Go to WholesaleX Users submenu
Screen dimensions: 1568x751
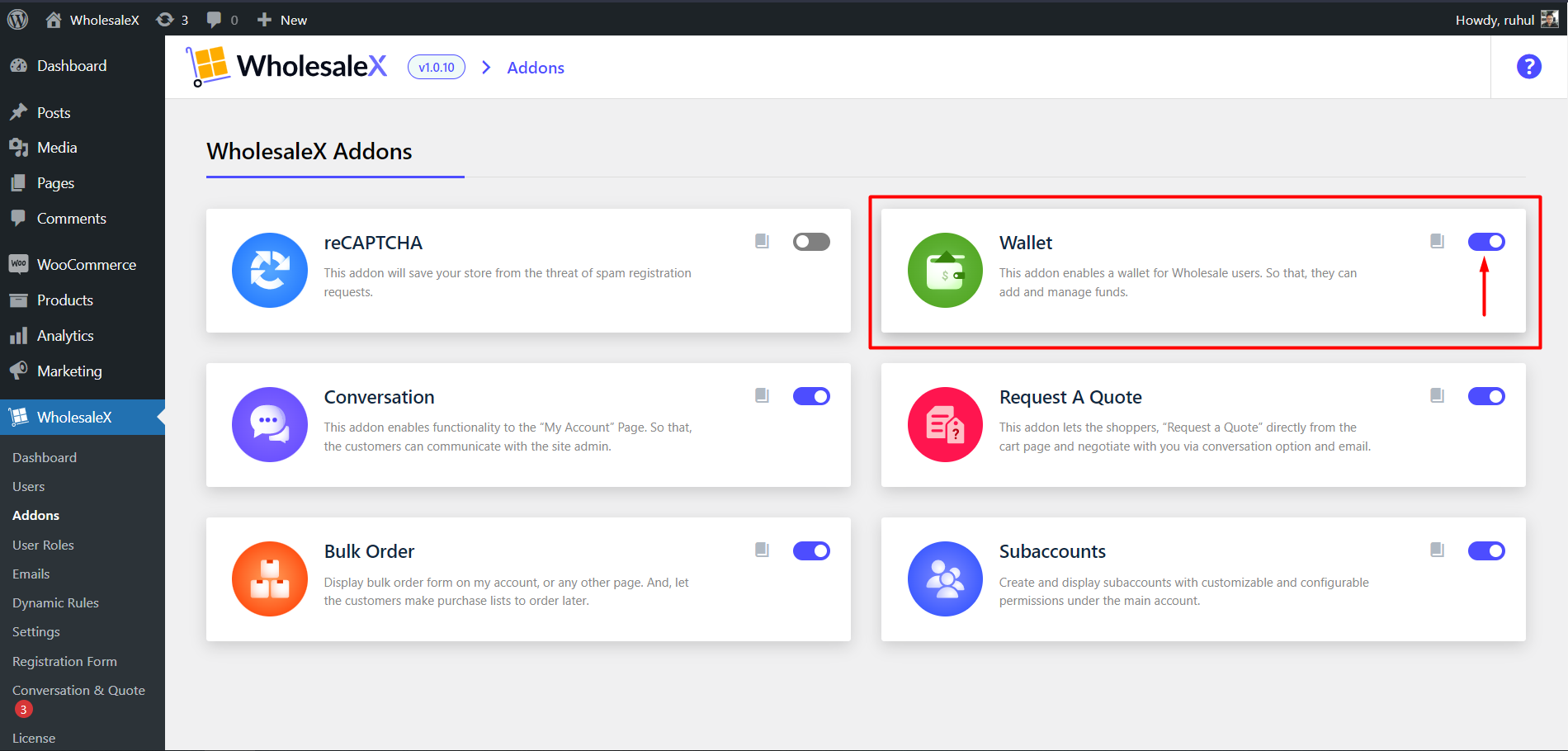coord(29,487)
